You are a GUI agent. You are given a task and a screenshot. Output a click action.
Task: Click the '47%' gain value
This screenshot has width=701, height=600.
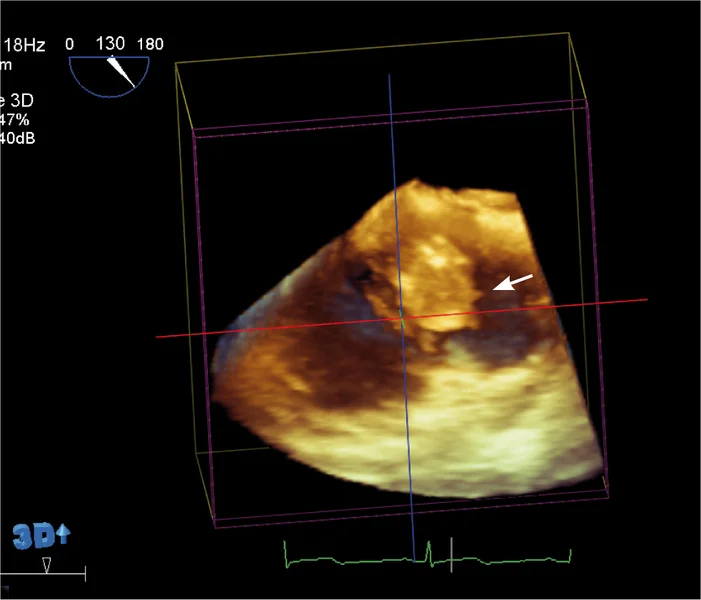(14, 120)
